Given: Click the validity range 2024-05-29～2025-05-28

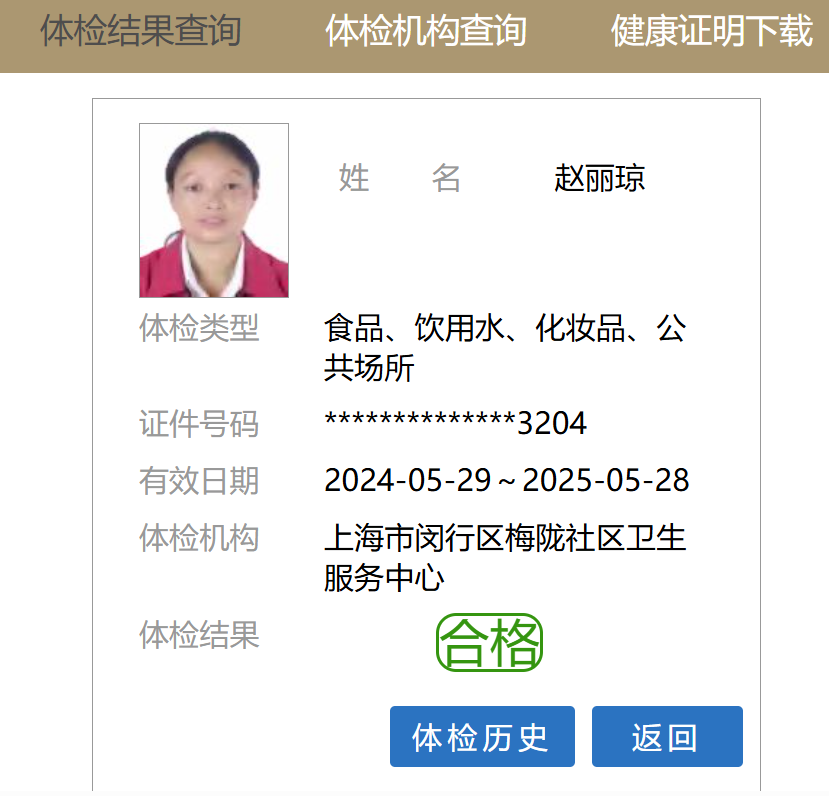Looking at the screenshot, I should 506,480.
